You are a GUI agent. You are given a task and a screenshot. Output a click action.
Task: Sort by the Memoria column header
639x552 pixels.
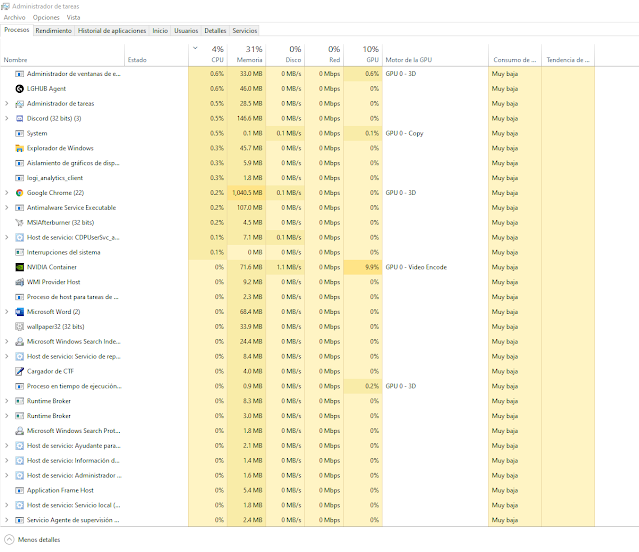(x=246, y=55)
